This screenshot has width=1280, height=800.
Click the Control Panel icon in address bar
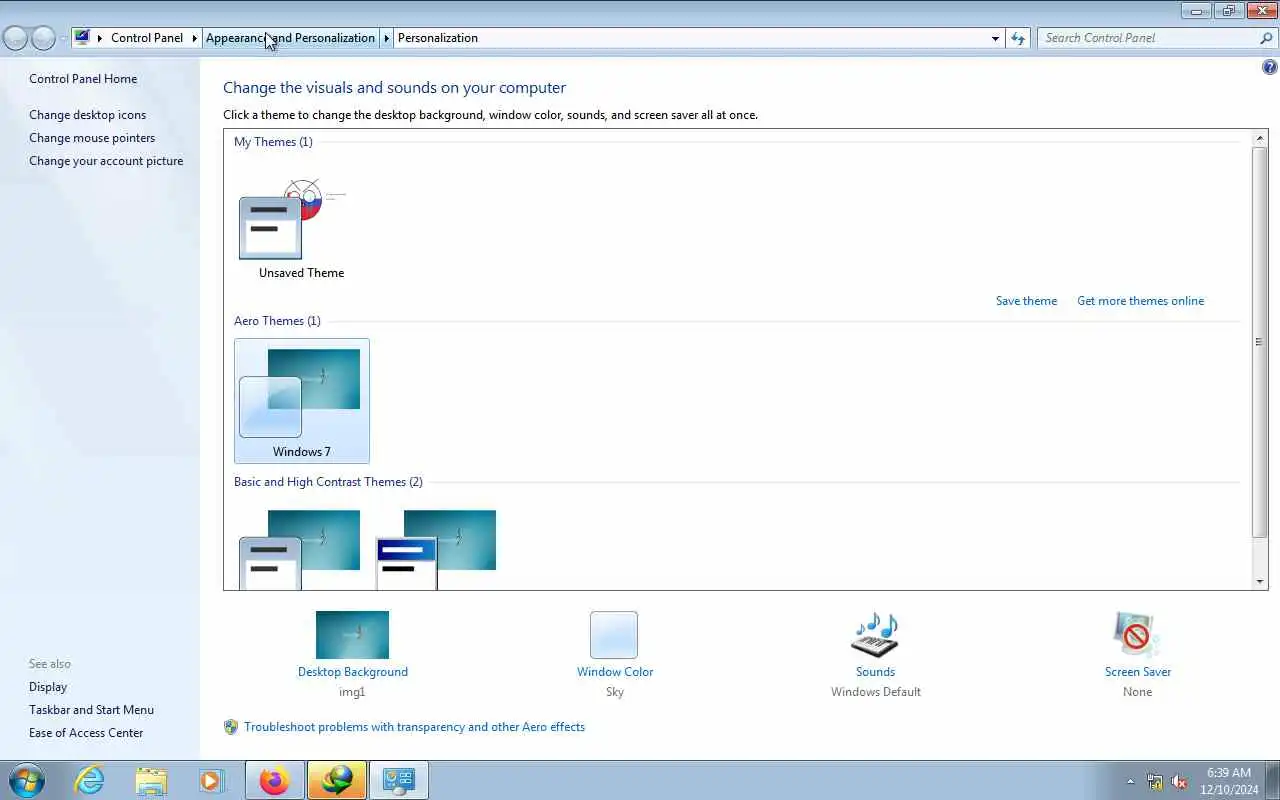82,38
